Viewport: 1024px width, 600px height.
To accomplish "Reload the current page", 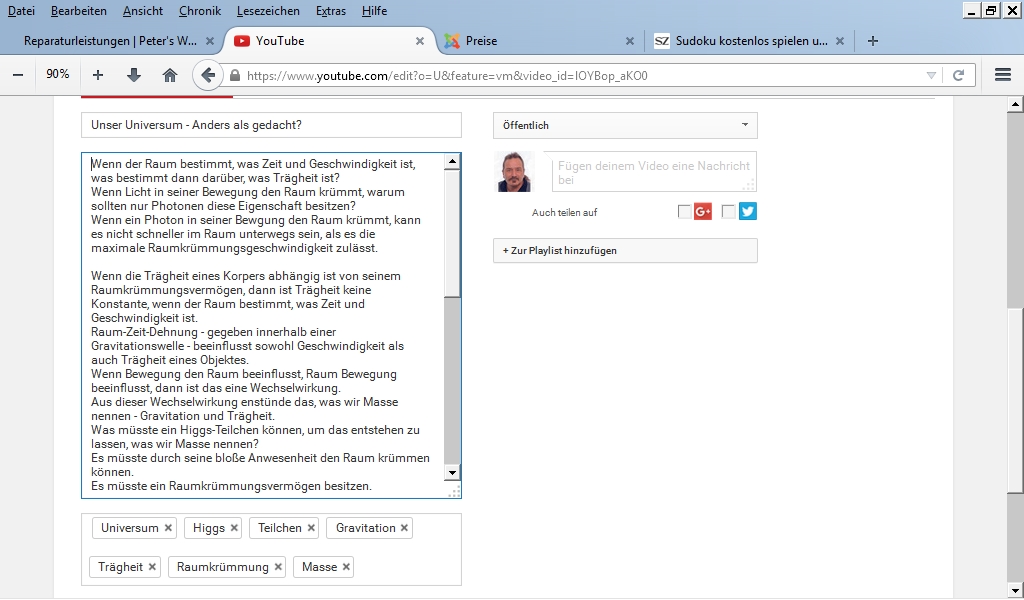I will tap(958, 75).
